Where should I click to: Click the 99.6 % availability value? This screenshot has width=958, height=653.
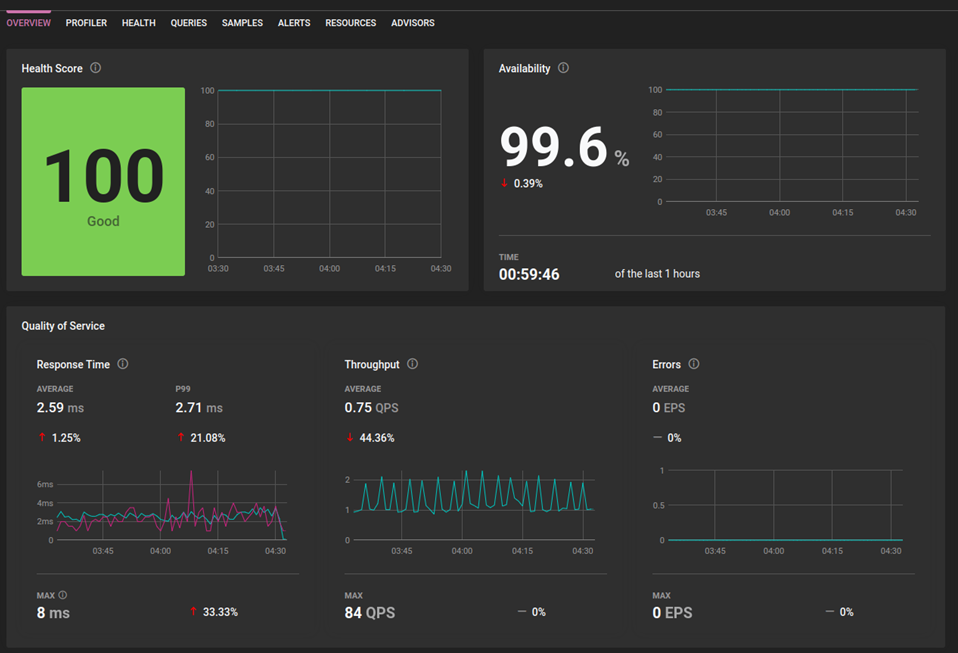(564, 147)
